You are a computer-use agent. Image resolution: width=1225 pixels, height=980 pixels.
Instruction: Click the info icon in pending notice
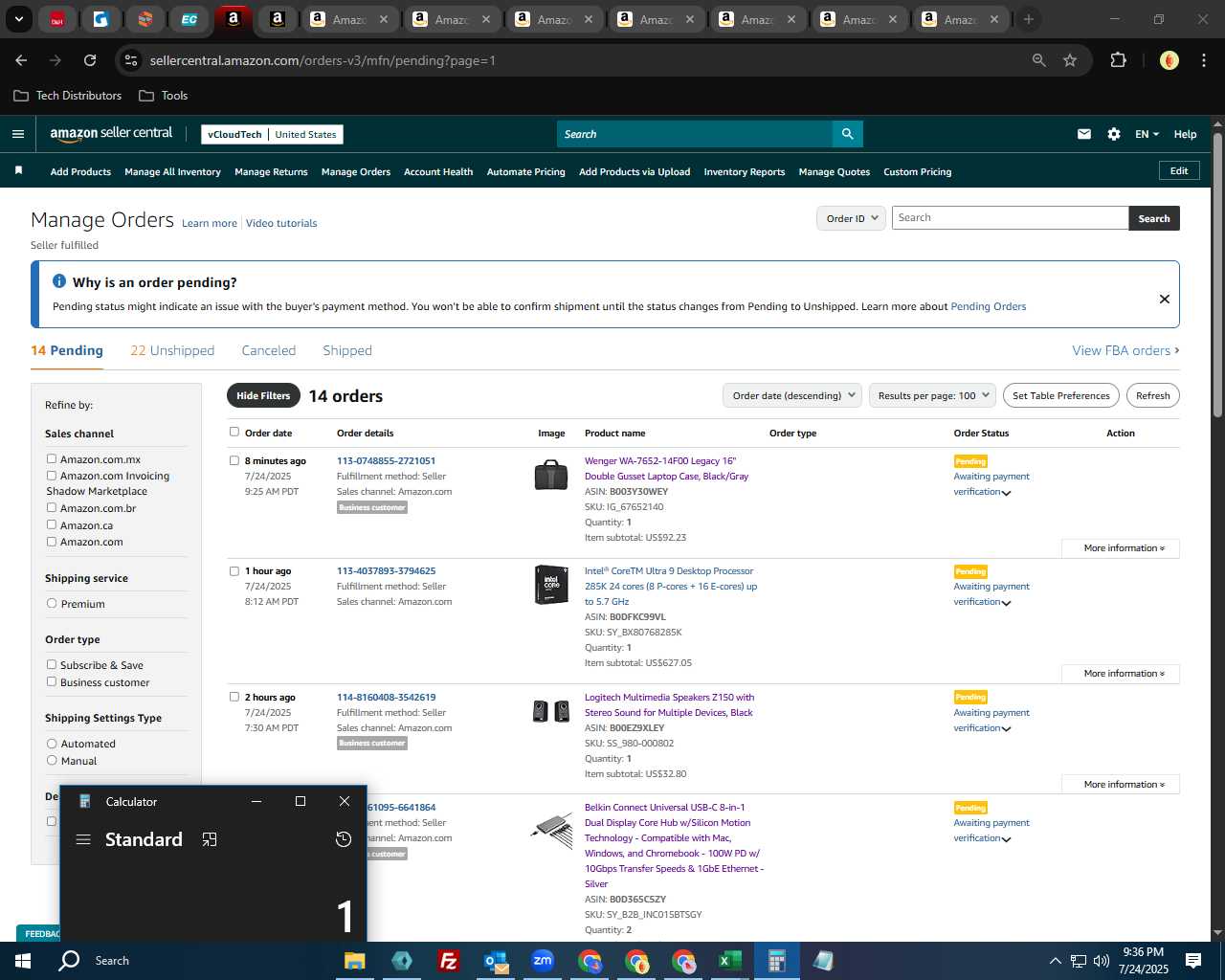(58, 281)
